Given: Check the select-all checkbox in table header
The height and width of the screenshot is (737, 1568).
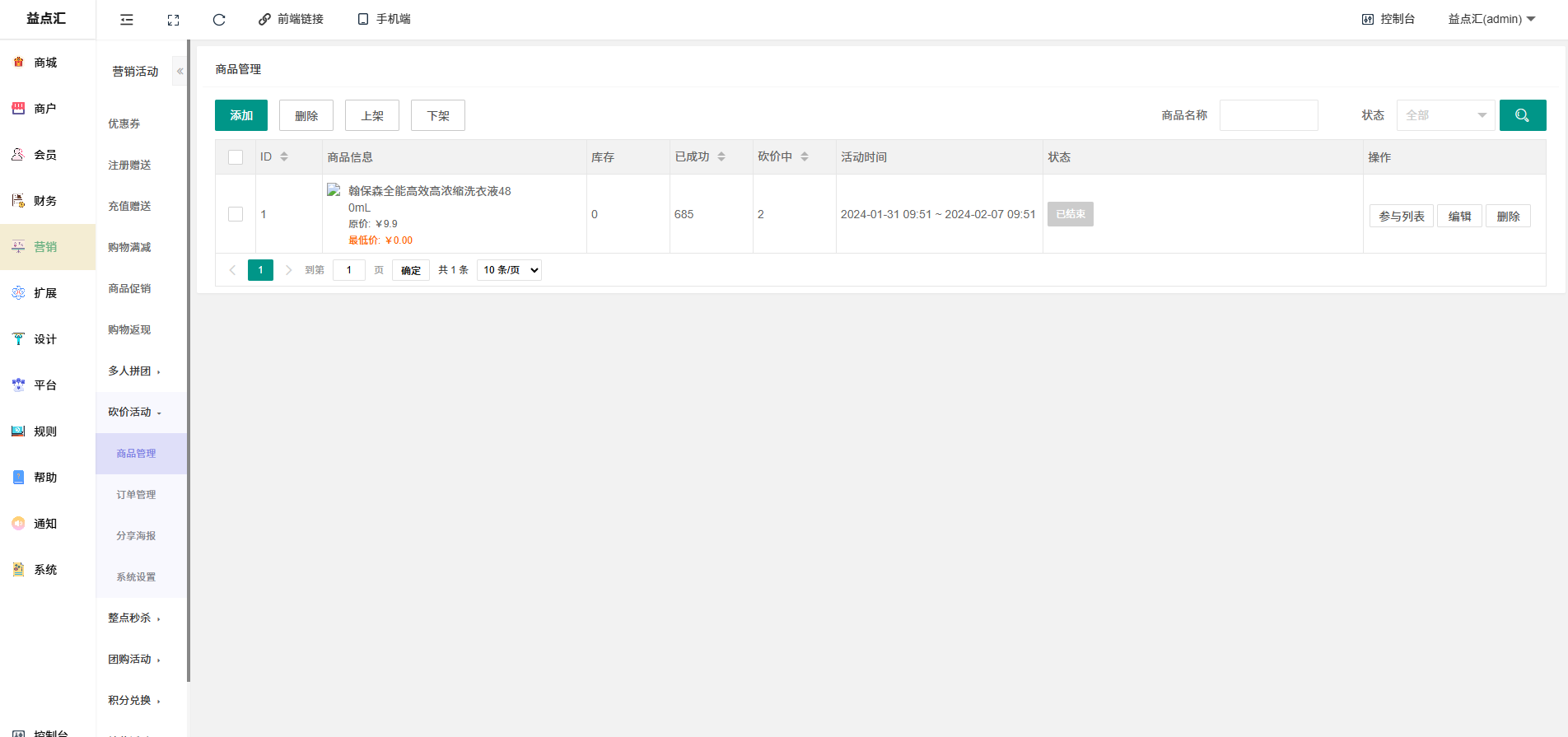Looking at the screenshot, I should coord(236,157).
